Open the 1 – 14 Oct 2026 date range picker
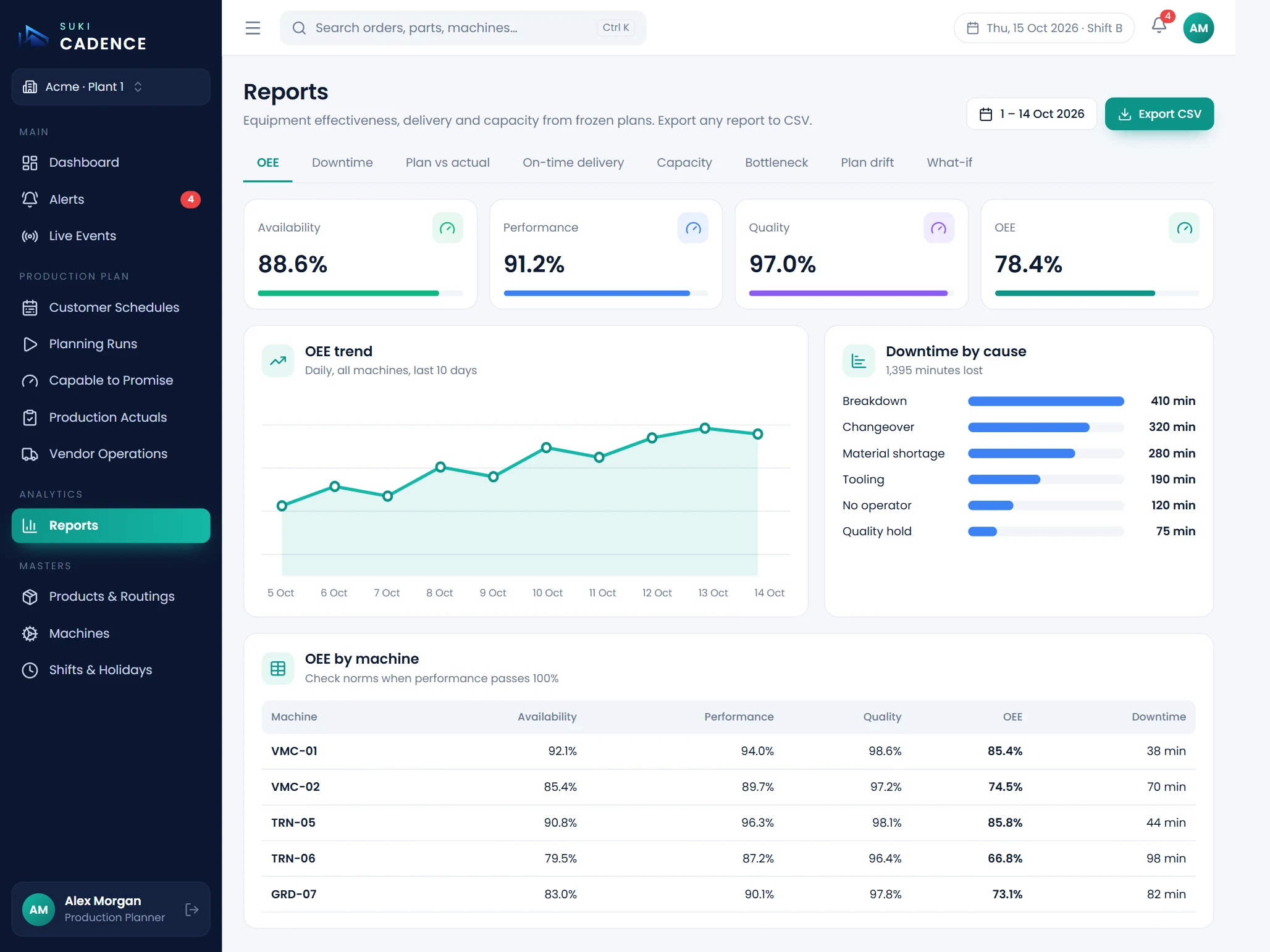This screenshot has width=1270, height=952. pos(1032,114)
